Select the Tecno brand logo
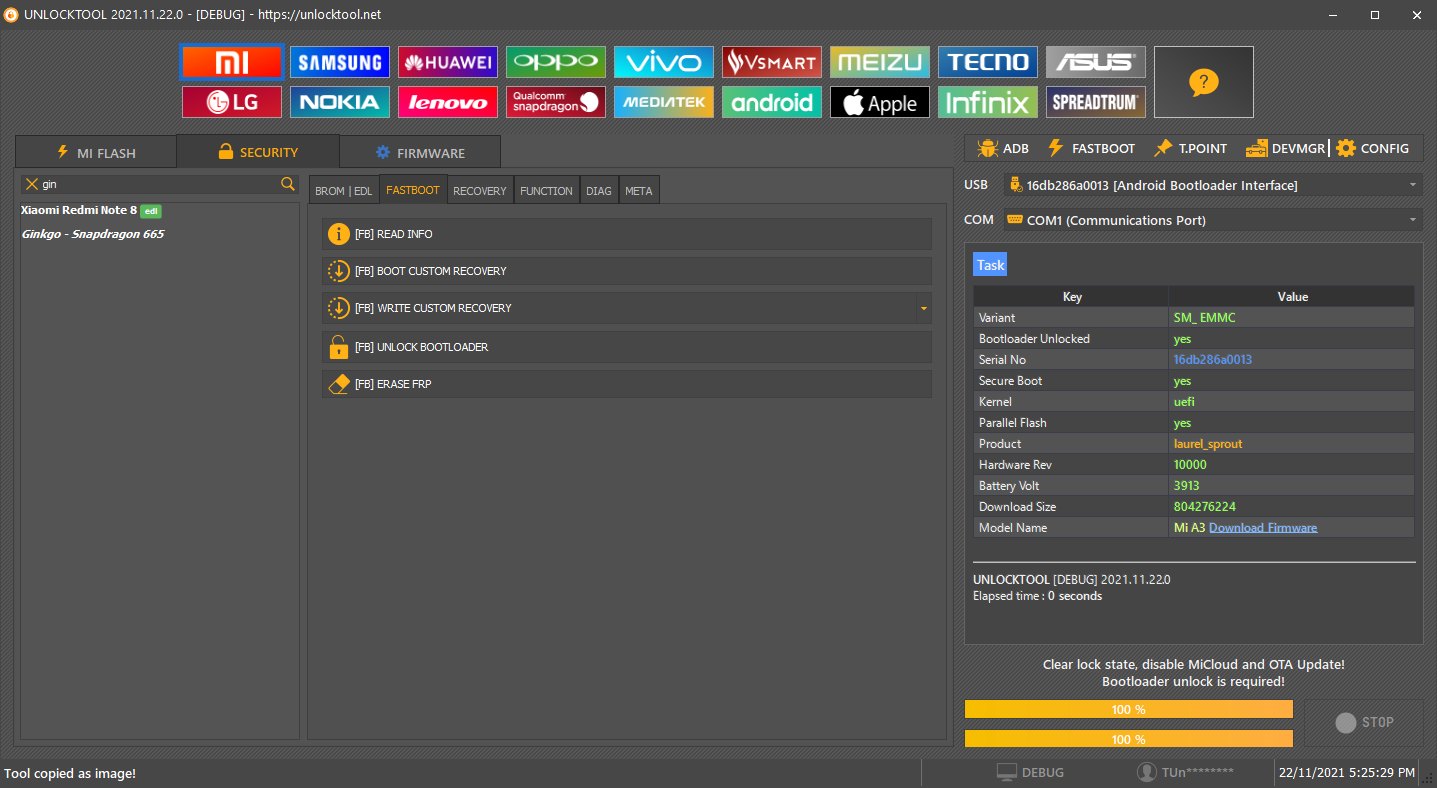This screenshot has height=788, width=1437. tap(988, 62)
